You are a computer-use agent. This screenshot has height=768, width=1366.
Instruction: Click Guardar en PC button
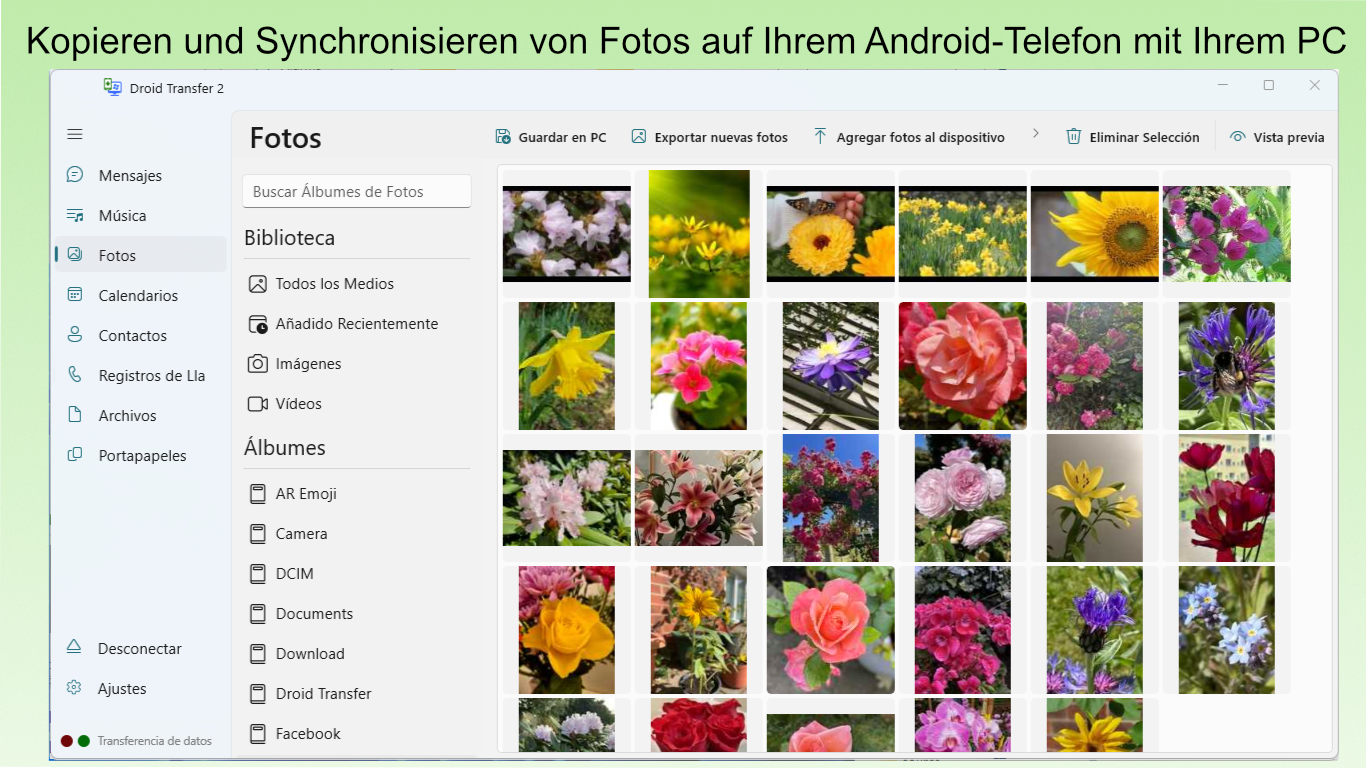(551, 137)
